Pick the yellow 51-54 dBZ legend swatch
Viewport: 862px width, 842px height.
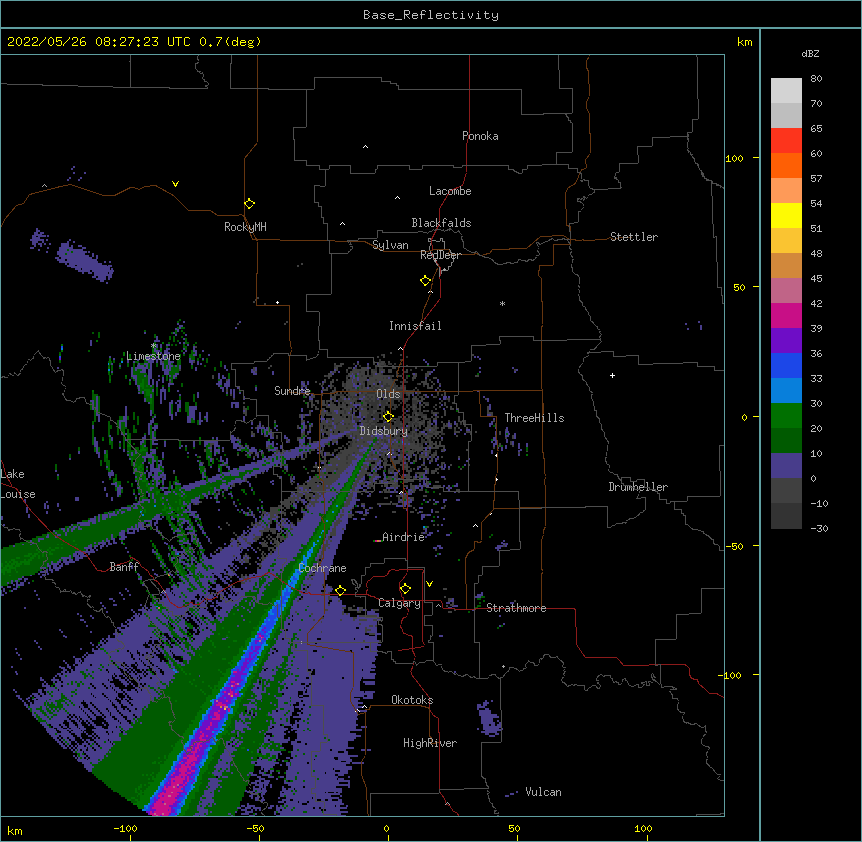(786, 215)
